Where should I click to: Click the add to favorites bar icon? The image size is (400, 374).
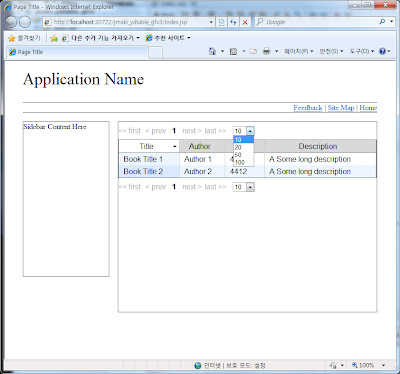tap(54, 38)
